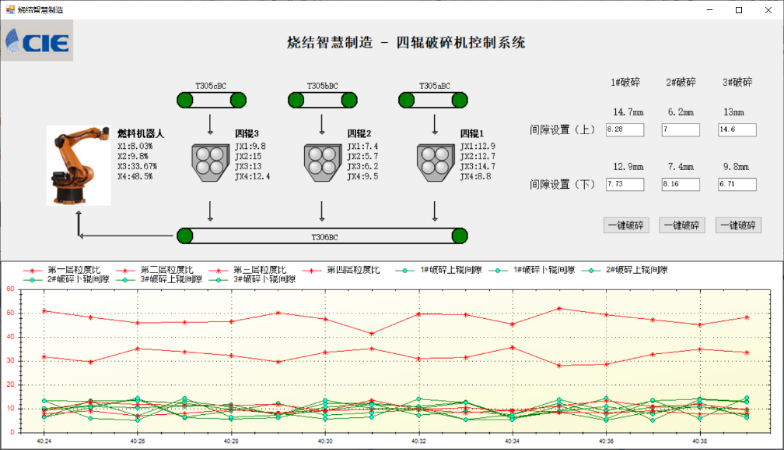Screen dimensions: 784x450
Task: Click the T305cBC conveyor belt
Action: 210,100
